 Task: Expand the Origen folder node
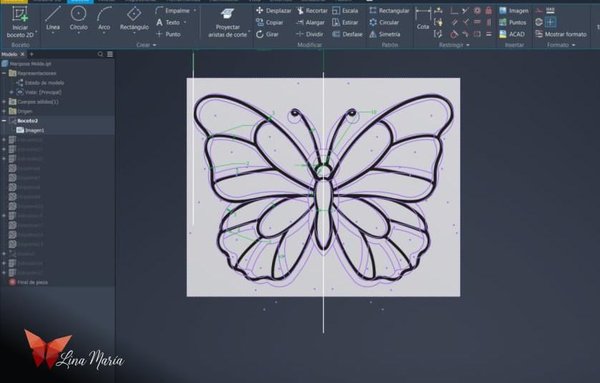click(4, 111)
